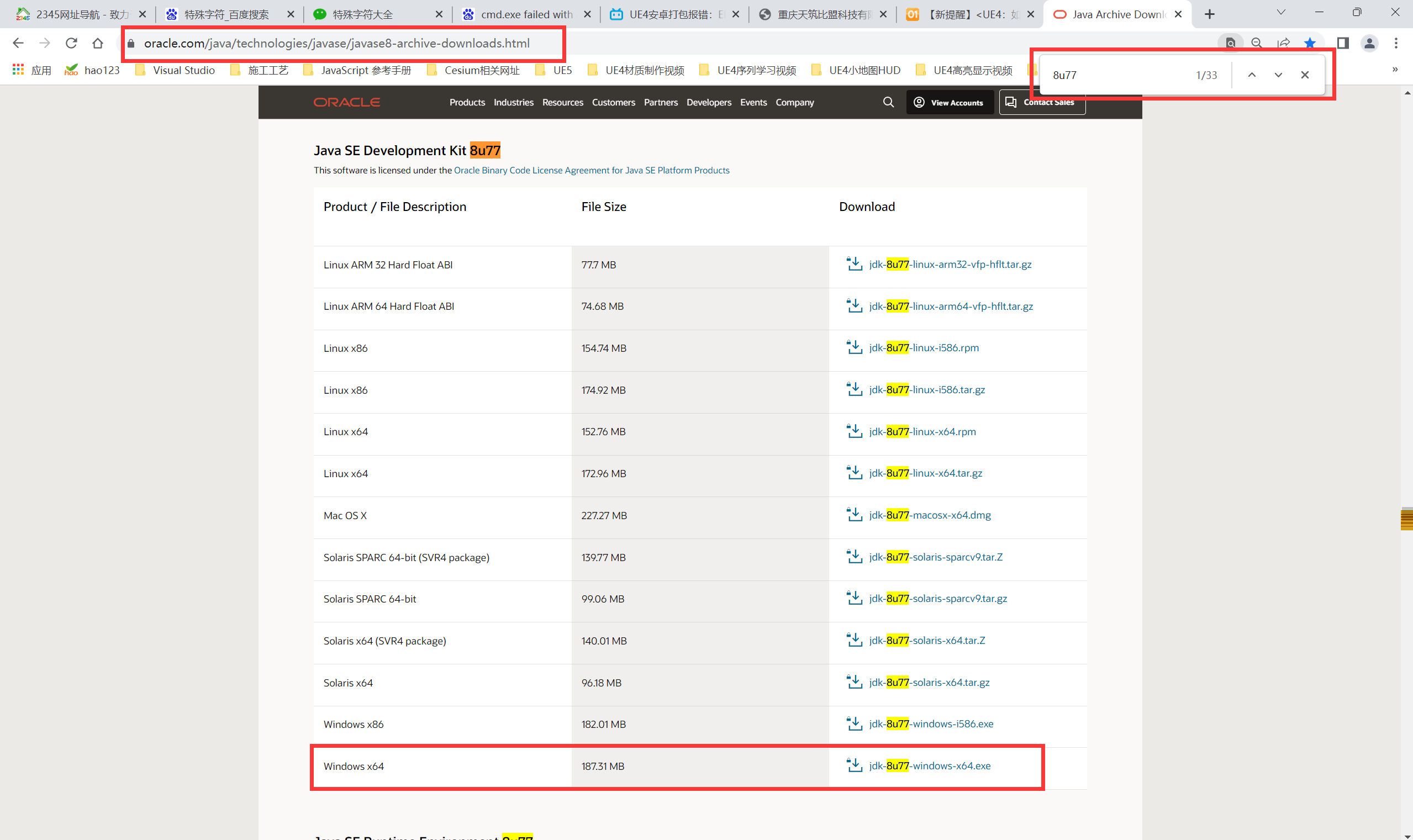Open Events menu on Oracle nav
1413x840 pixels.
tap(753, 103)
